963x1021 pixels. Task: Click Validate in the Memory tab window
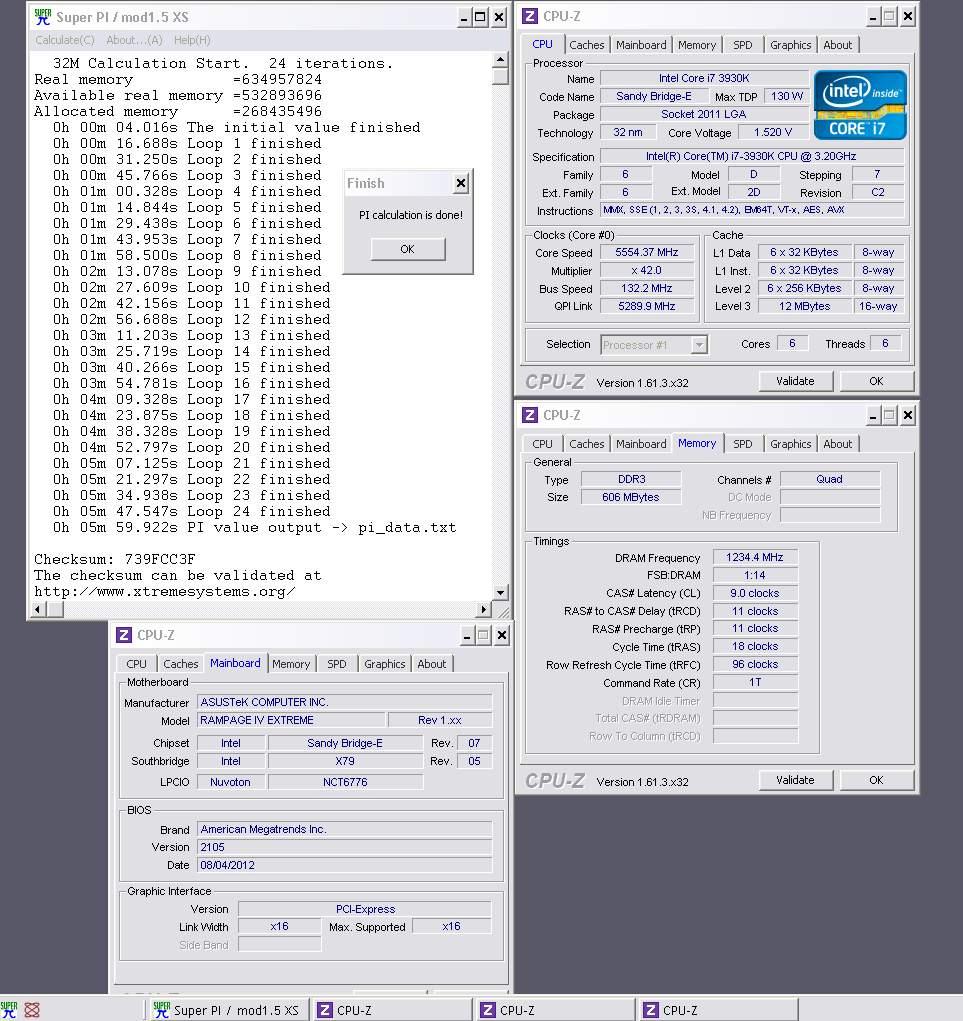(795, 780)
